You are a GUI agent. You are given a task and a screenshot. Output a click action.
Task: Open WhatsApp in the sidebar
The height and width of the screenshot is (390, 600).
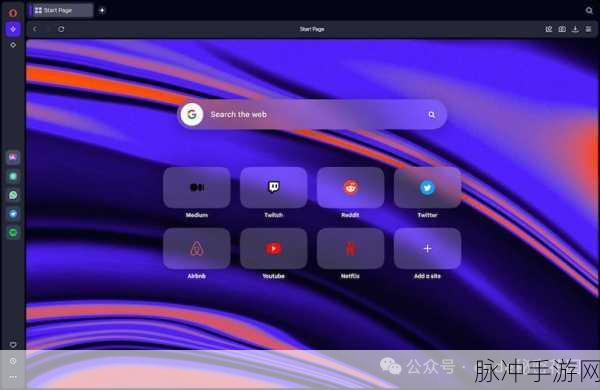tap(13, 195)
